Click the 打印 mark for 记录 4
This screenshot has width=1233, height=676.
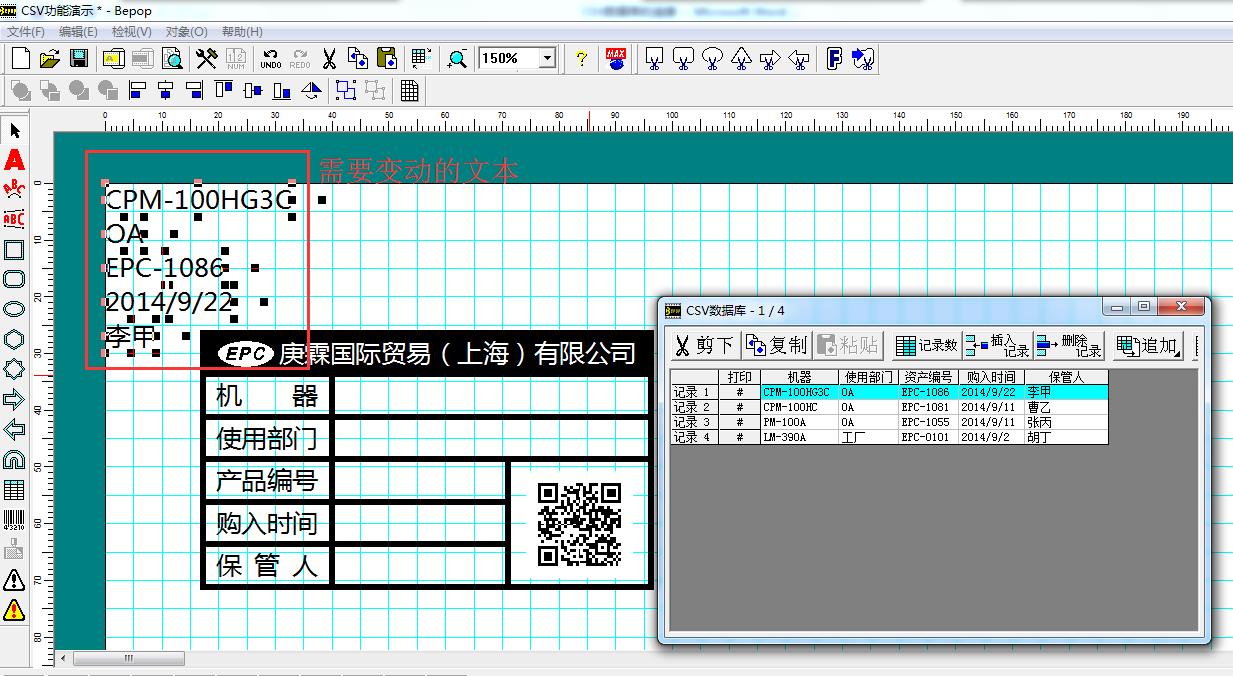click(740, 437)
